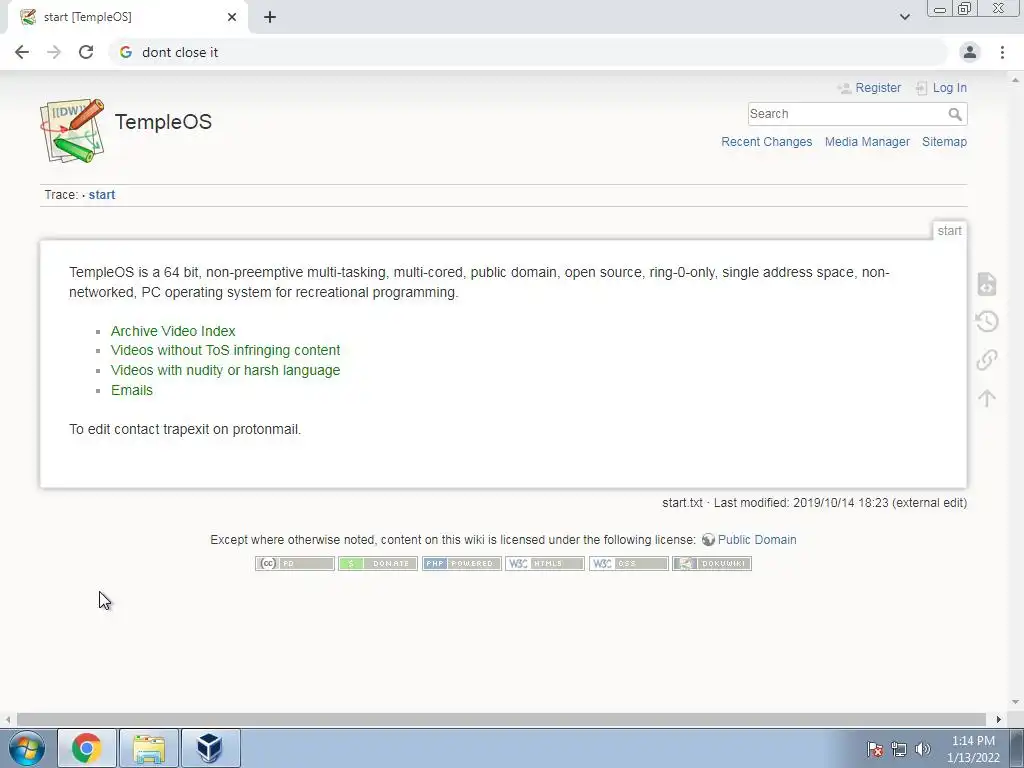
Task: Open Videos with nudity or harsh language
Action: pyautogui.click(x=225, y=370)
